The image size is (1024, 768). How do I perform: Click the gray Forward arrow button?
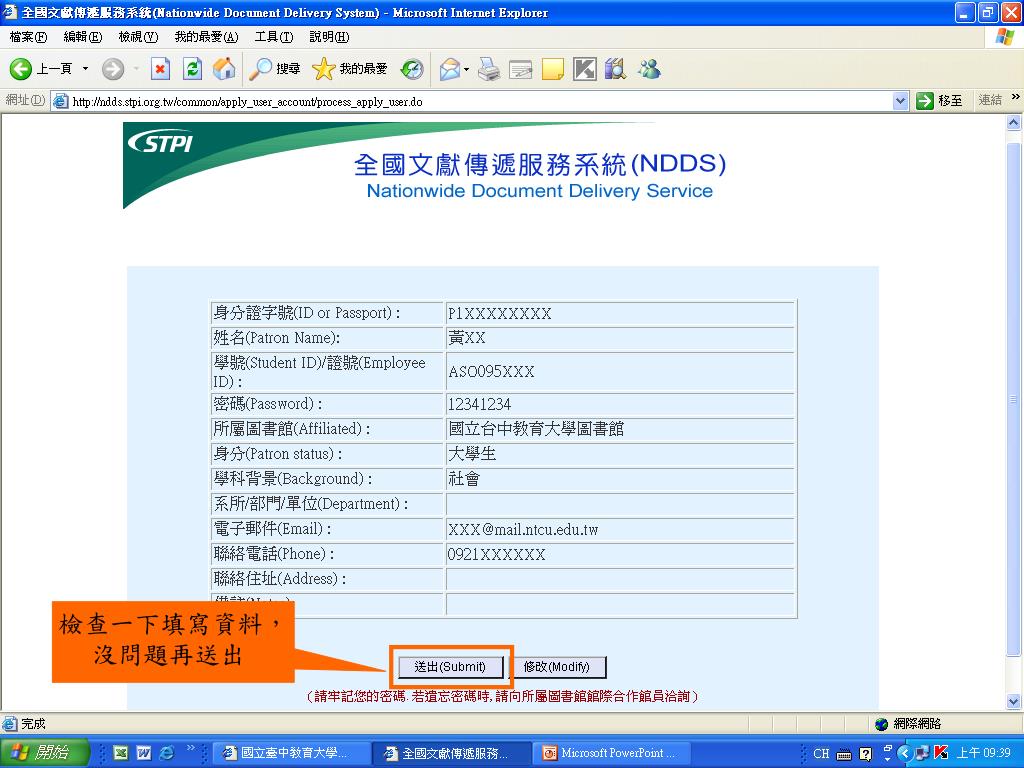(113, 69)
